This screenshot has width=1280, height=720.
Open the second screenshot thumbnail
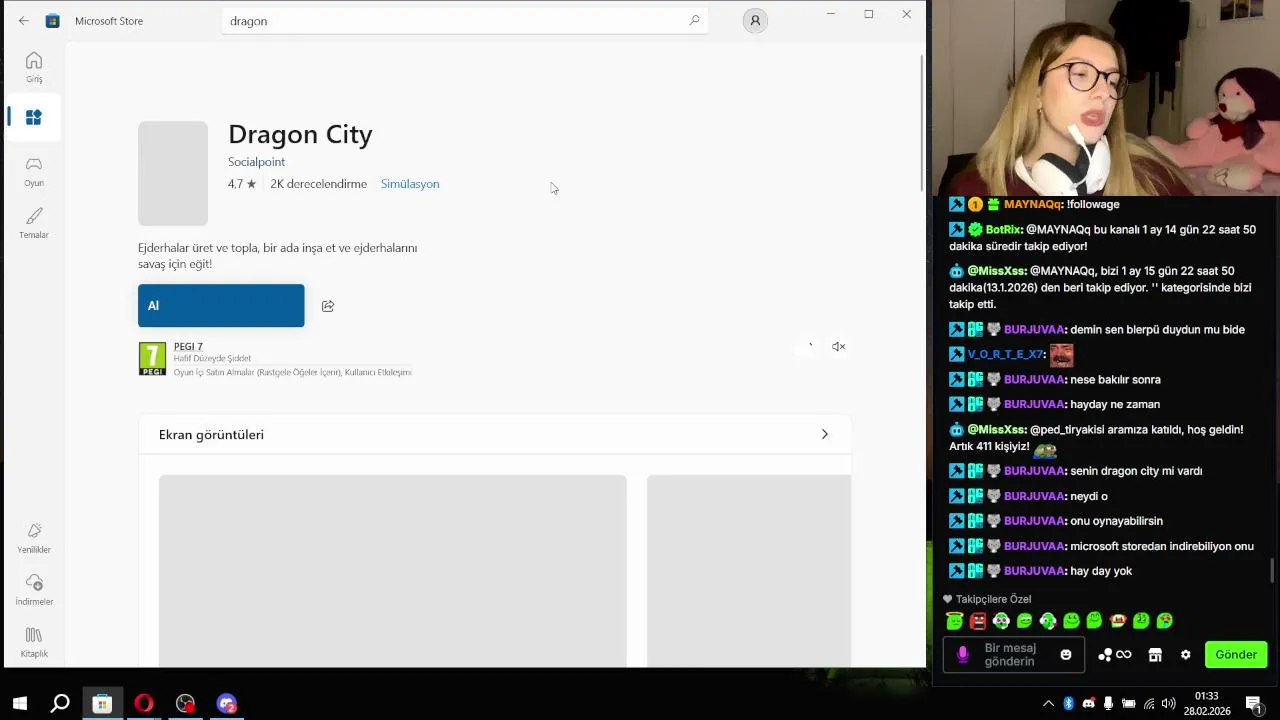click(x=749, y=570)
